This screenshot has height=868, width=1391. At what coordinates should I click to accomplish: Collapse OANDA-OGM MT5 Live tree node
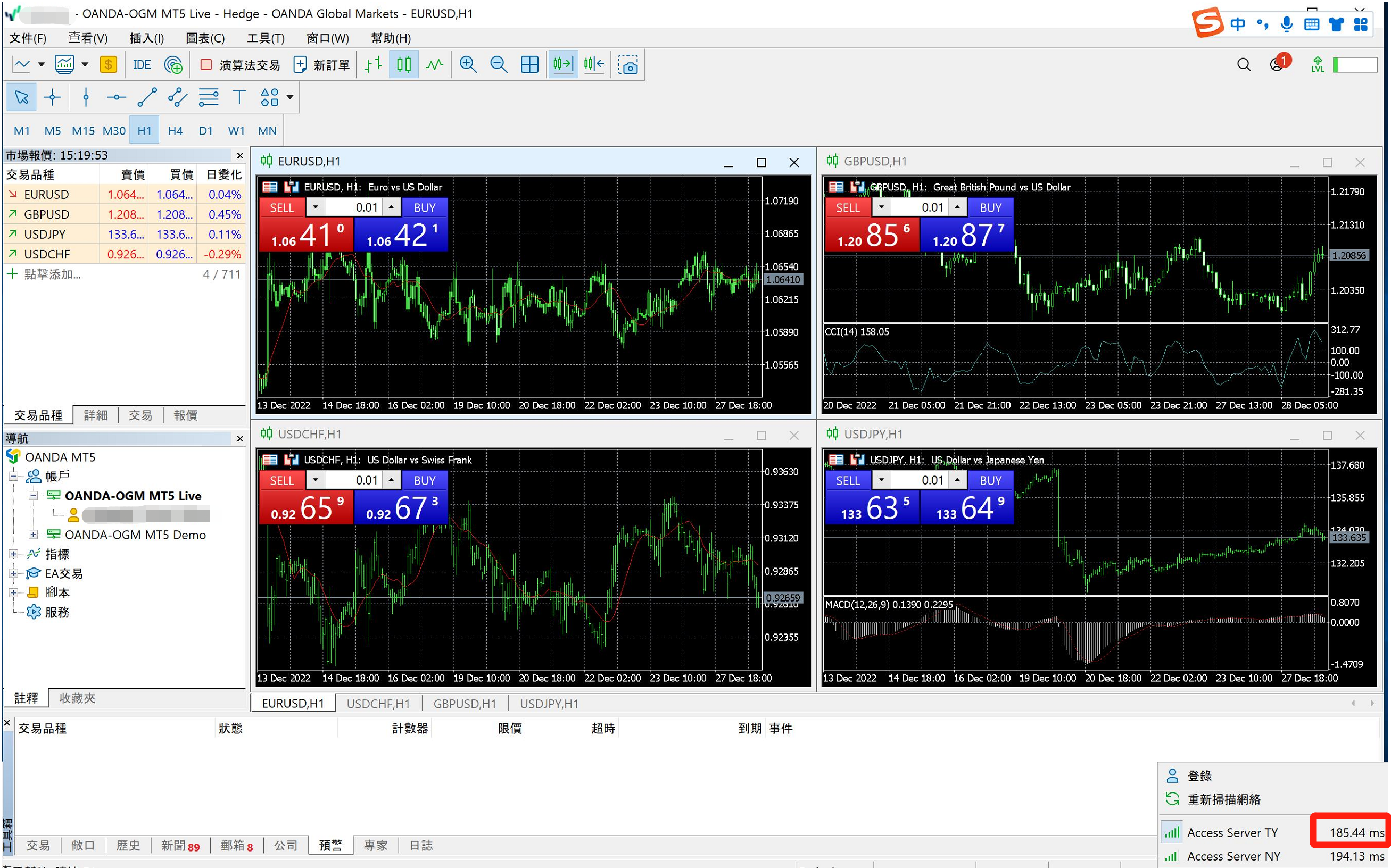(34, 496)
